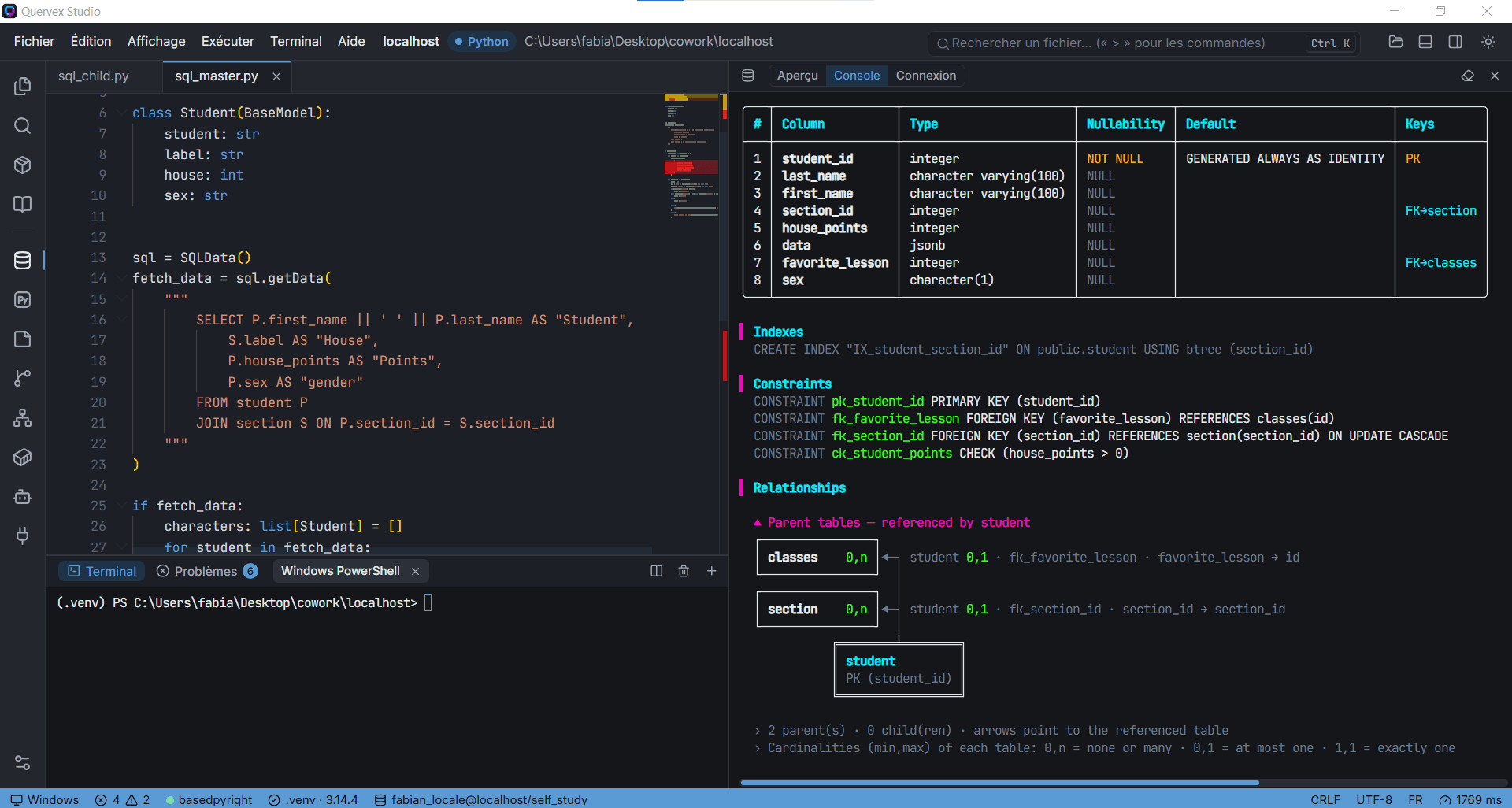Screen dimensions: 1512x808
Task: Click the Python language badge
Action: (481, 42)
